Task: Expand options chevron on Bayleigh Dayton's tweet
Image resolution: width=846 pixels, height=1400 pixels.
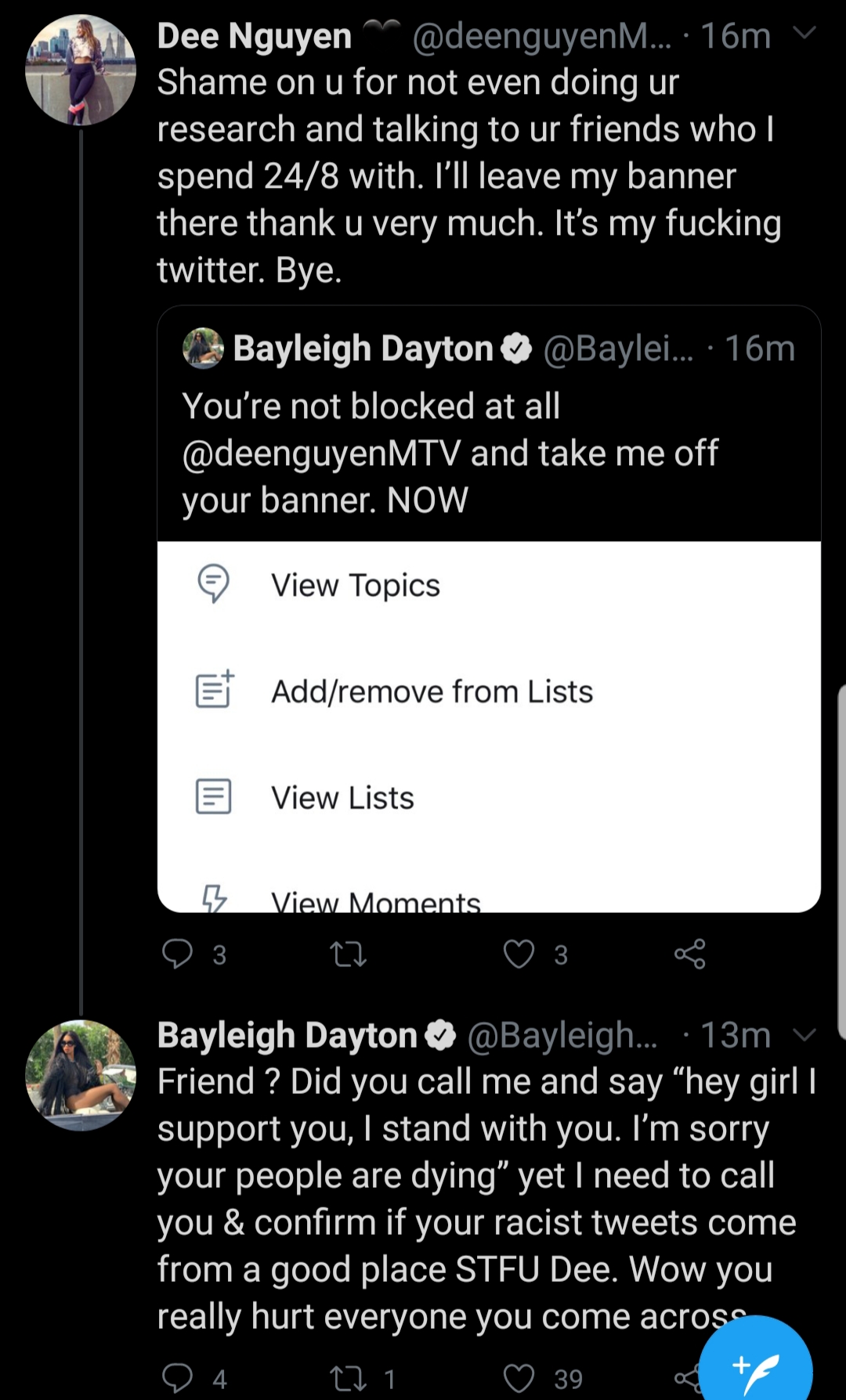Action: tap(804, 1034)
